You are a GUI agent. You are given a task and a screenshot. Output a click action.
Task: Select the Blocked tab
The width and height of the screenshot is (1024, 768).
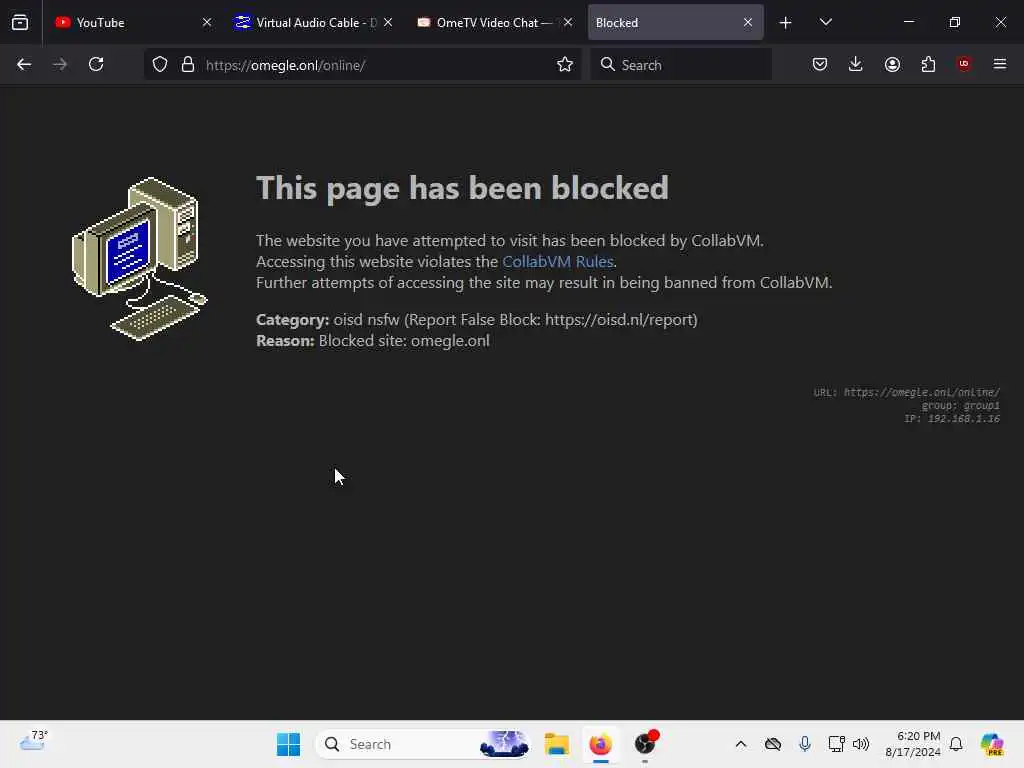(675, 22)
